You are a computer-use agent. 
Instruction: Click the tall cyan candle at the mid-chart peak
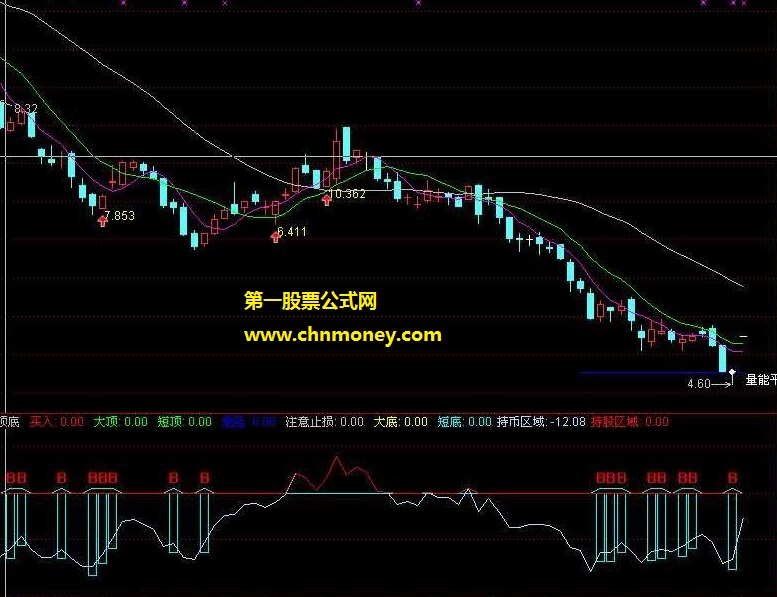click(x=346, y=144)
